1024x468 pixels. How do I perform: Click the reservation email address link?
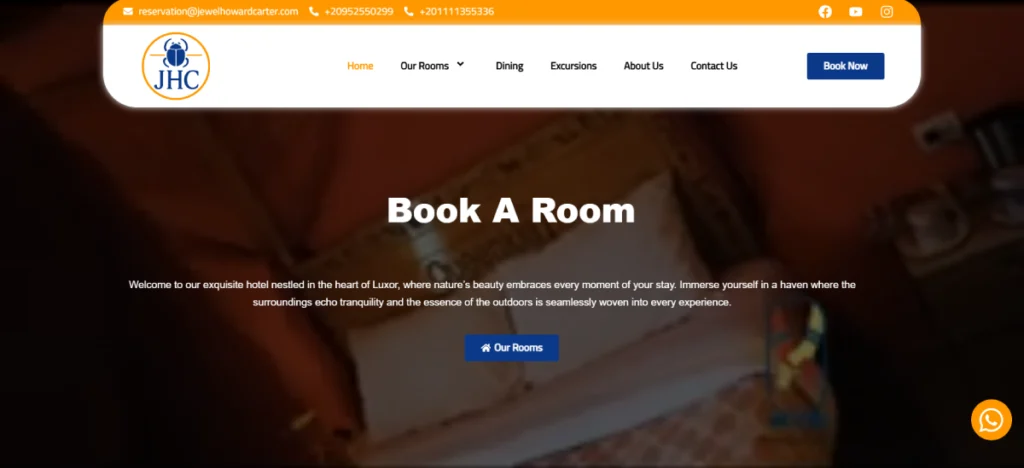coord(218,12)
